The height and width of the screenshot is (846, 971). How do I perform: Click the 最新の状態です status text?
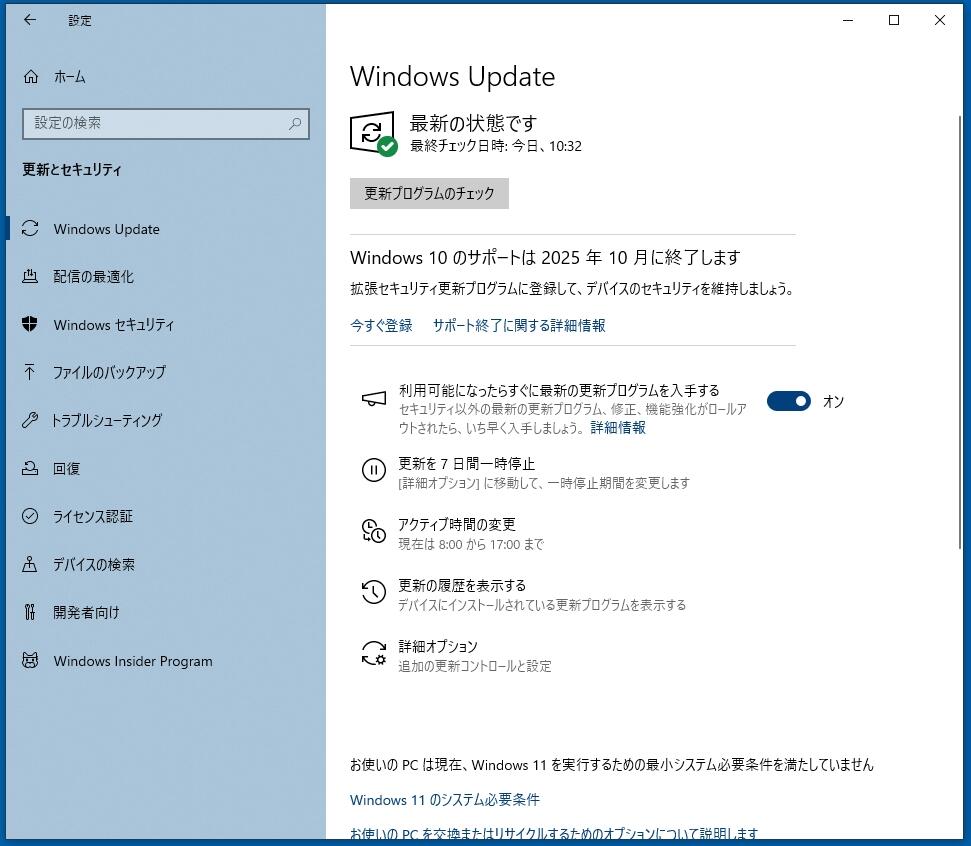click(x=473, y=123)
